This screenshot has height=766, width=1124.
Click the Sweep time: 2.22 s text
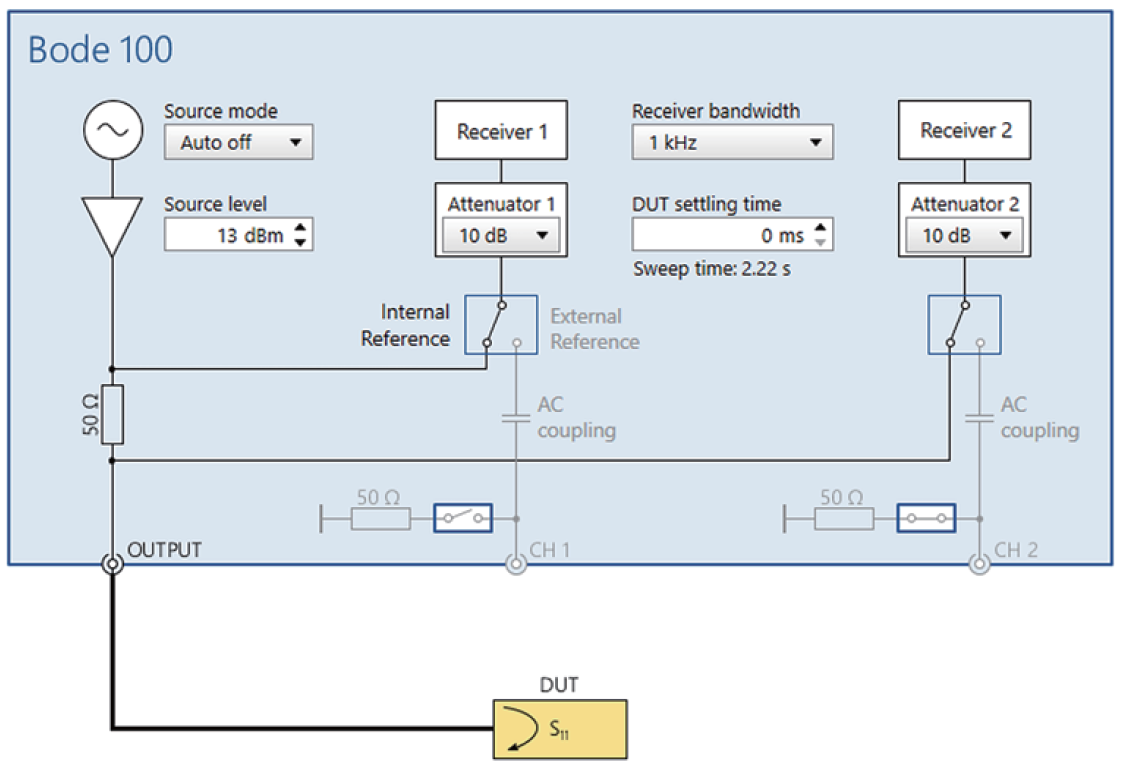(x=712, y=269)
